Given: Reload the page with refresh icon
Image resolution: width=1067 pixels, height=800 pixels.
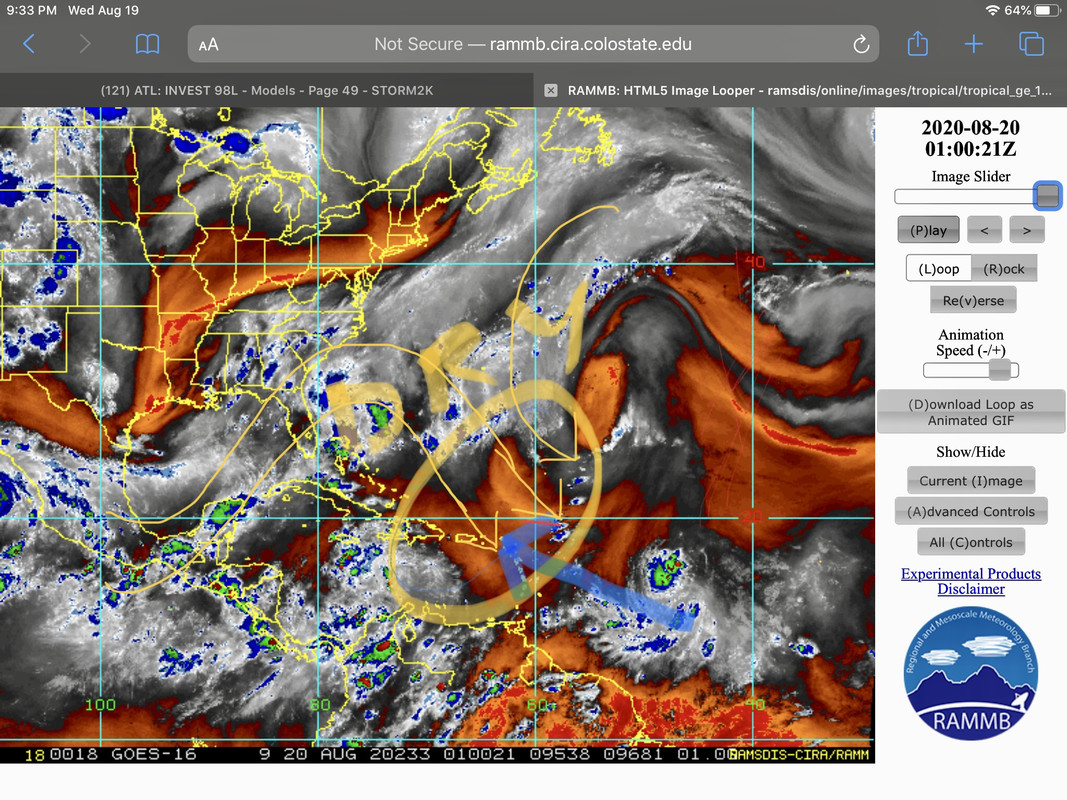Looking at the screenshot, I should tap(861, 44).
